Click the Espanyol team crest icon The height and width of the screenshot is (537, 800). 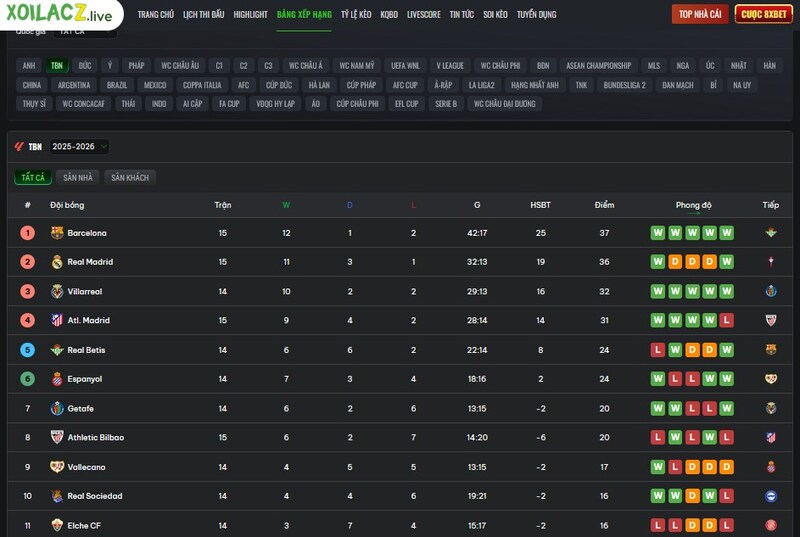pyautogui.click(x=57, y=379)
